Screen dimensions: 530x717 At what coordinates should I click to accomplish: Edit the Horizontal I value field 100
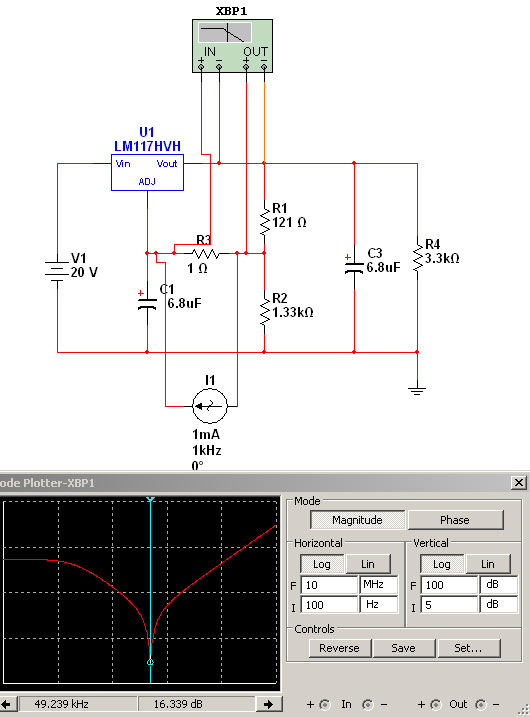click(x=329, y=605)
